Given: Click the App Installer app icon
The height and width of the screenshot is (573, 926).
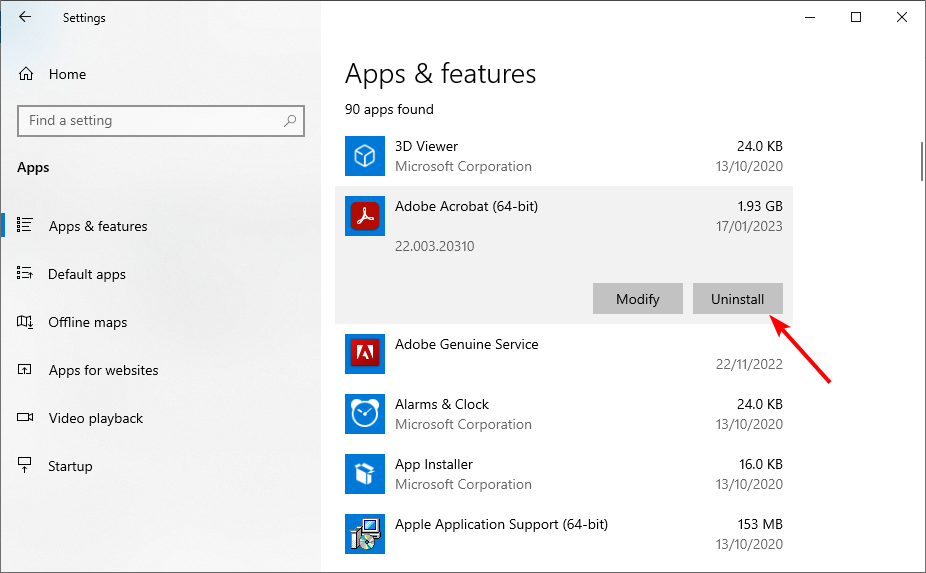Looking at the screenshot, I should 365,474.
